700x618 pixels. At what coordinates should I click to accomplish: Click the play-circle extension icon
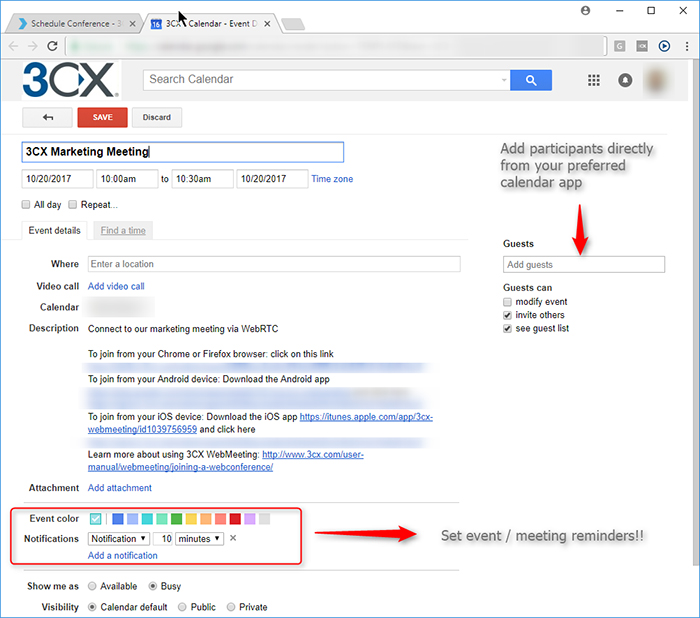(664, 46)
